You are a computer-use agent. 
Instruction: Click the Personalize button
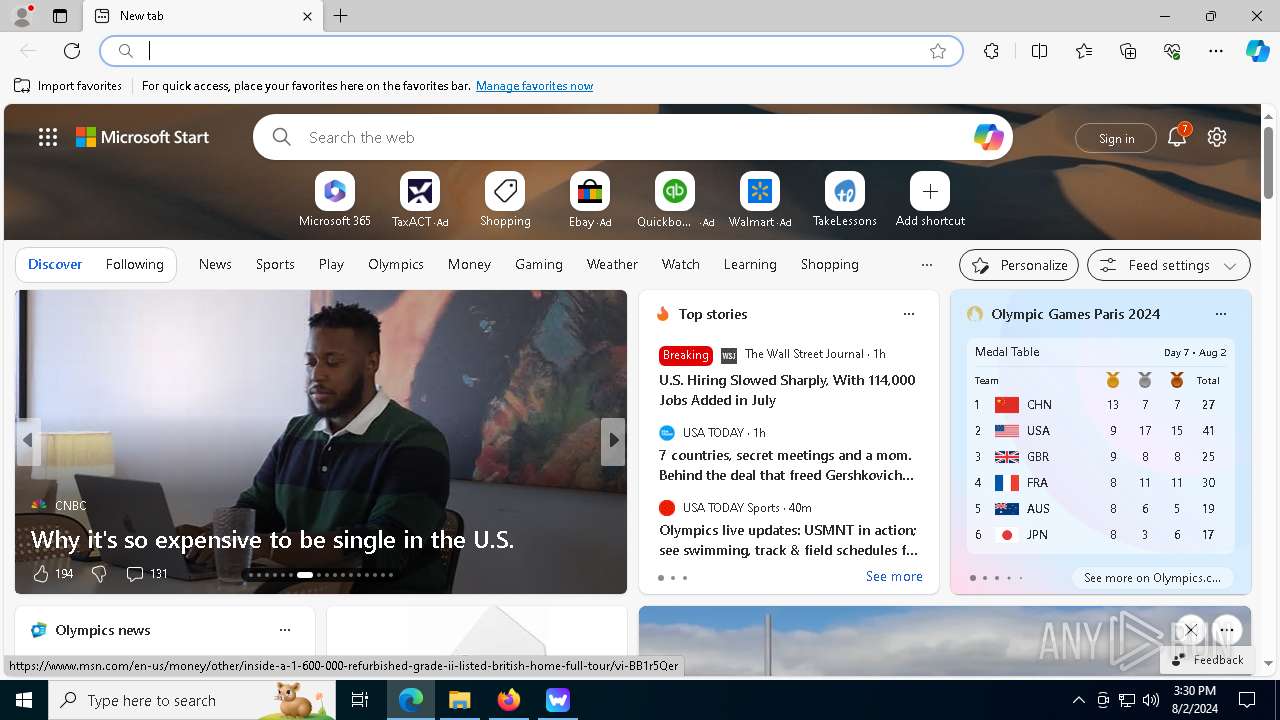tap(1019, 265)
